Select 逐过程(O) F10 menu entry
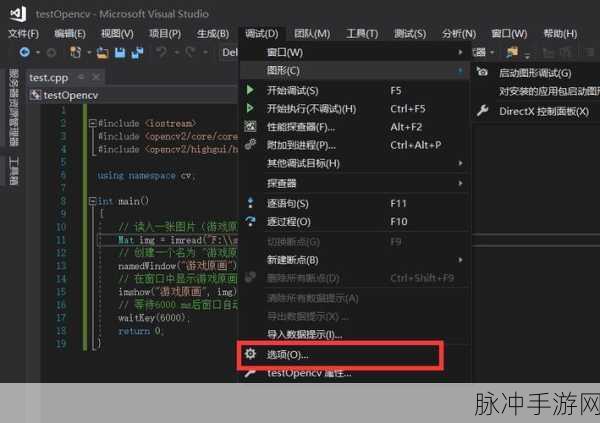 [354, 221]
